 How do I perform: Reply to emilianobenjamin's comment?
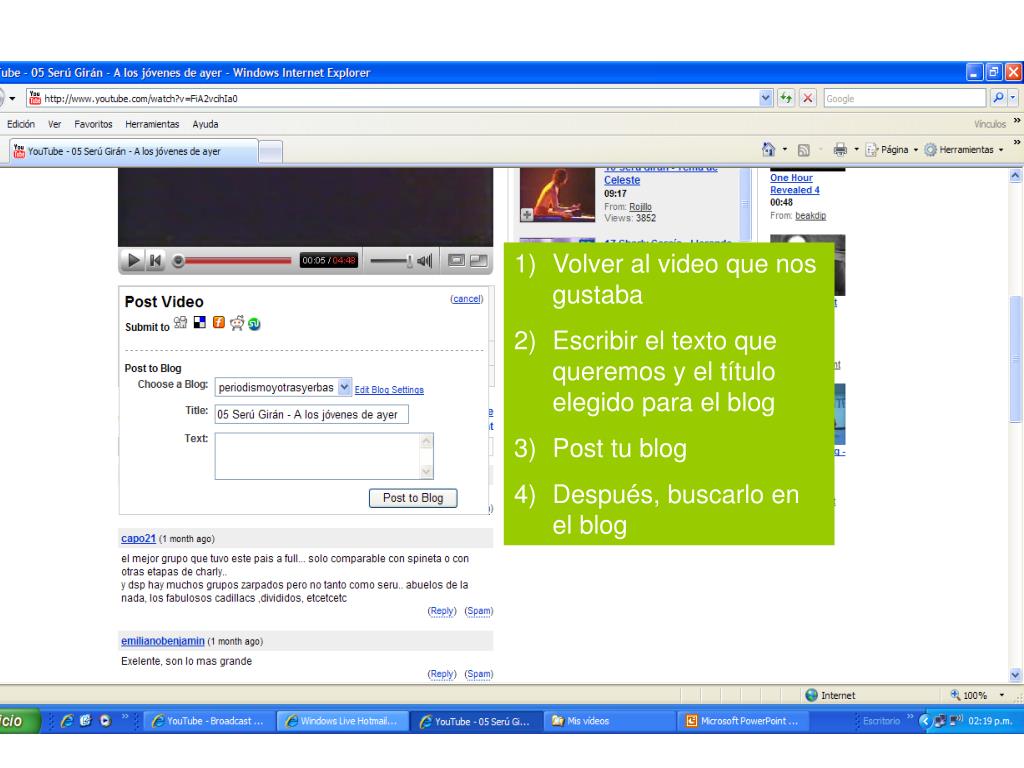coord(441,674)
